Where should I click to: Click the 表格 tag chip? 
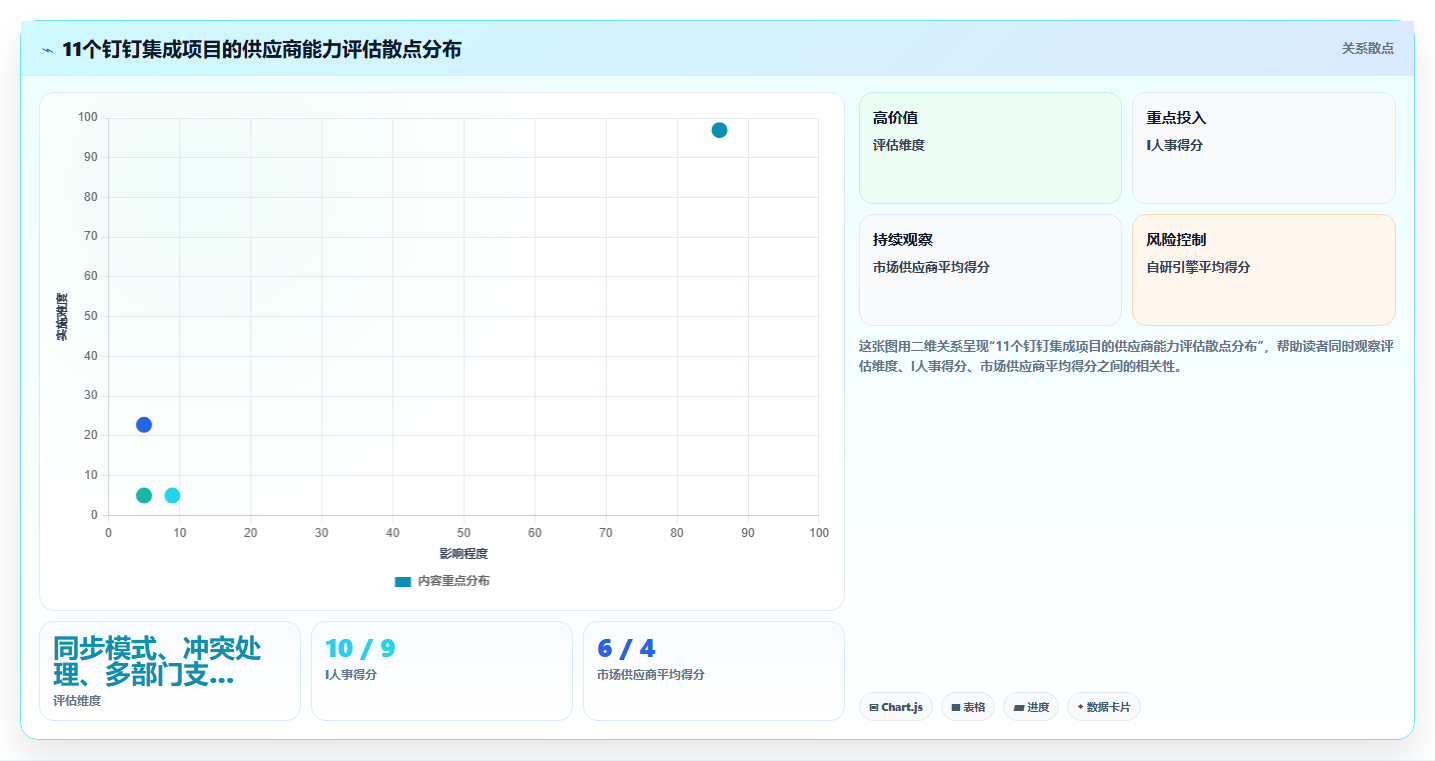point(968,707)
